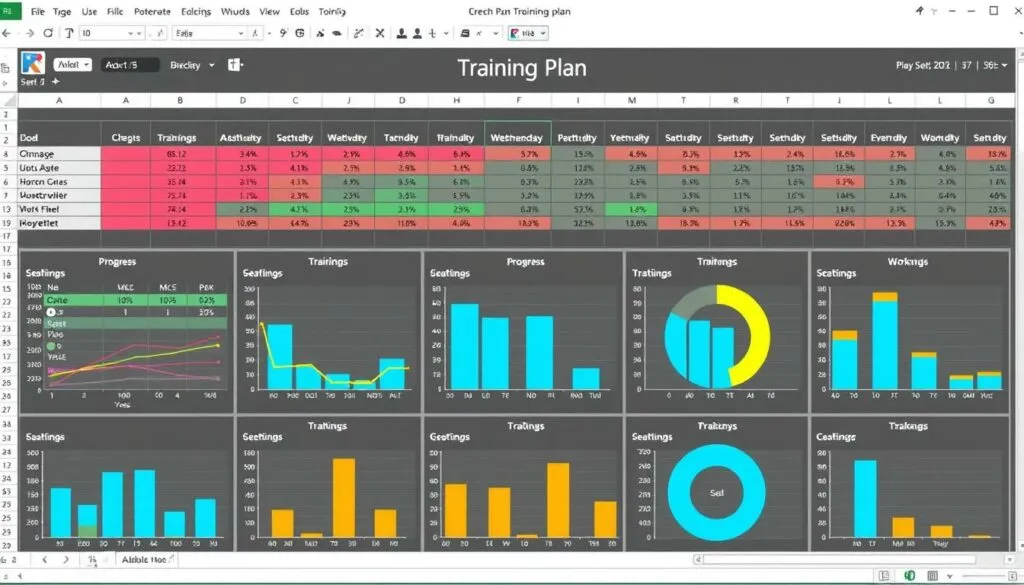Open the View menu
This screenshot has width=1024, height=585.
pyautogui.click(x=269, y=11)
